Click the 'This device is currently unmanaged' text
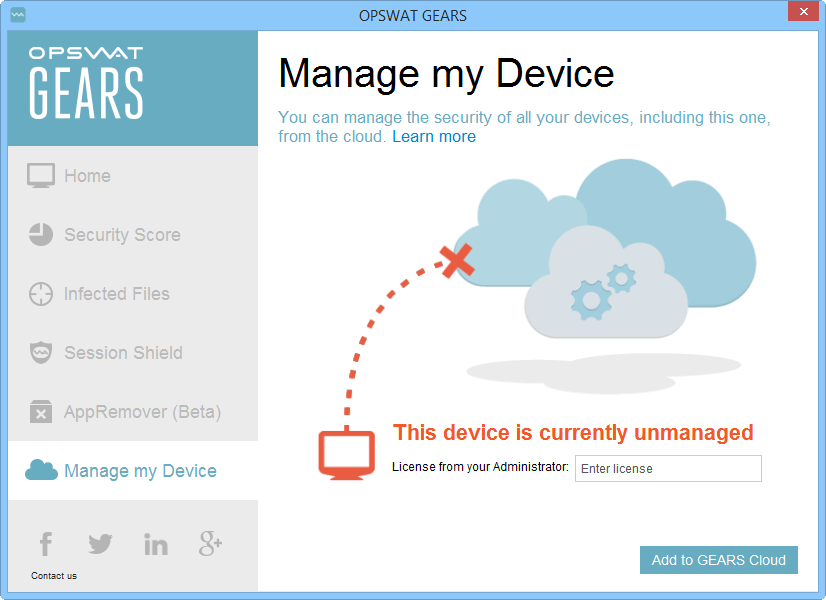 573,432
